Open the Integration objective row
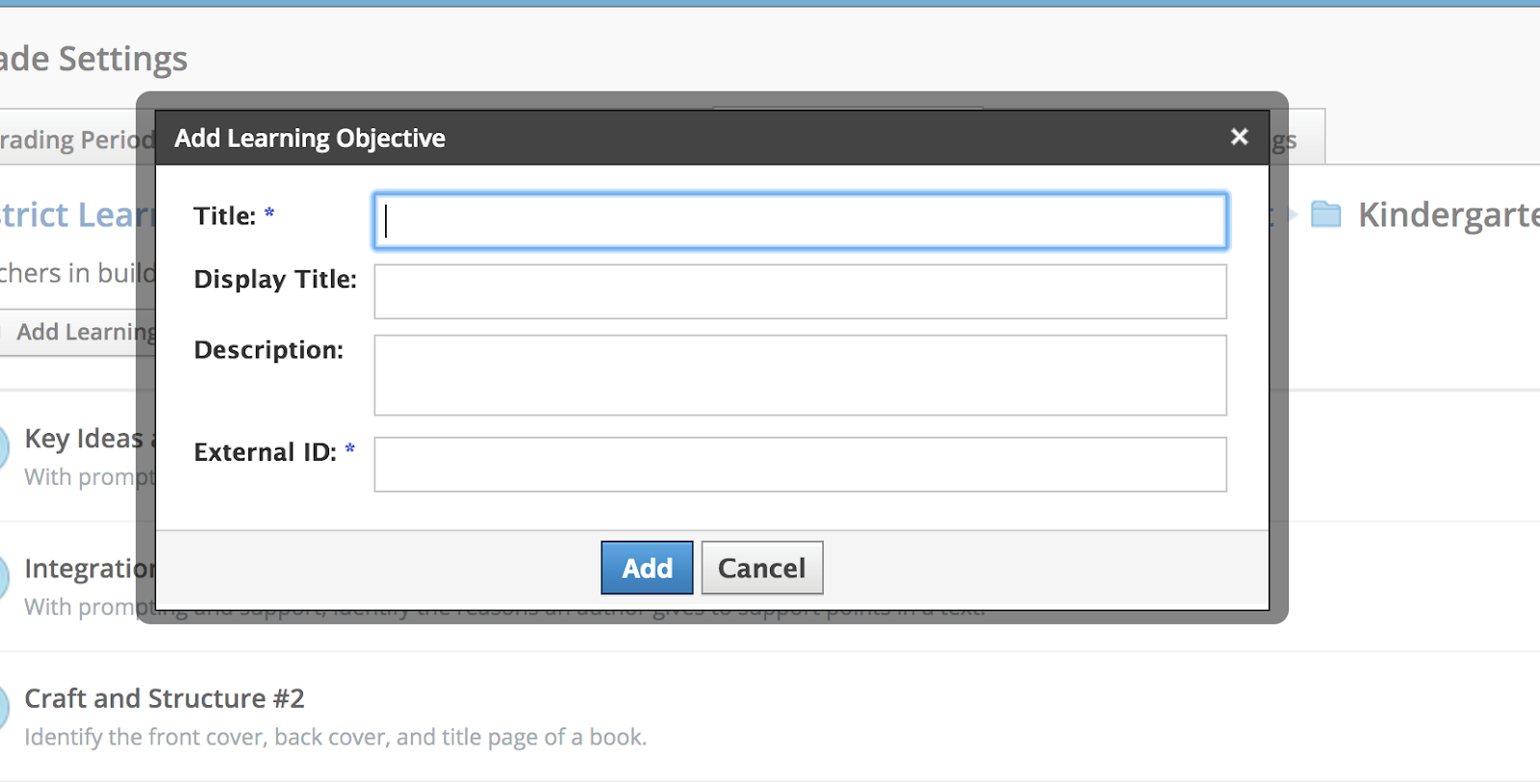 (89, 569)
